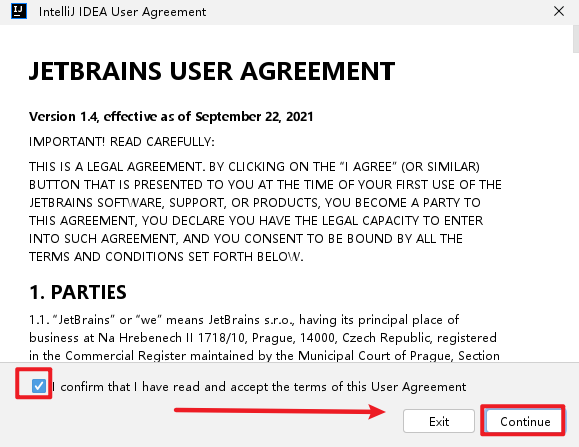The image size is (579, 447).
Task: Click the Exit button
Action: point(439,421)
